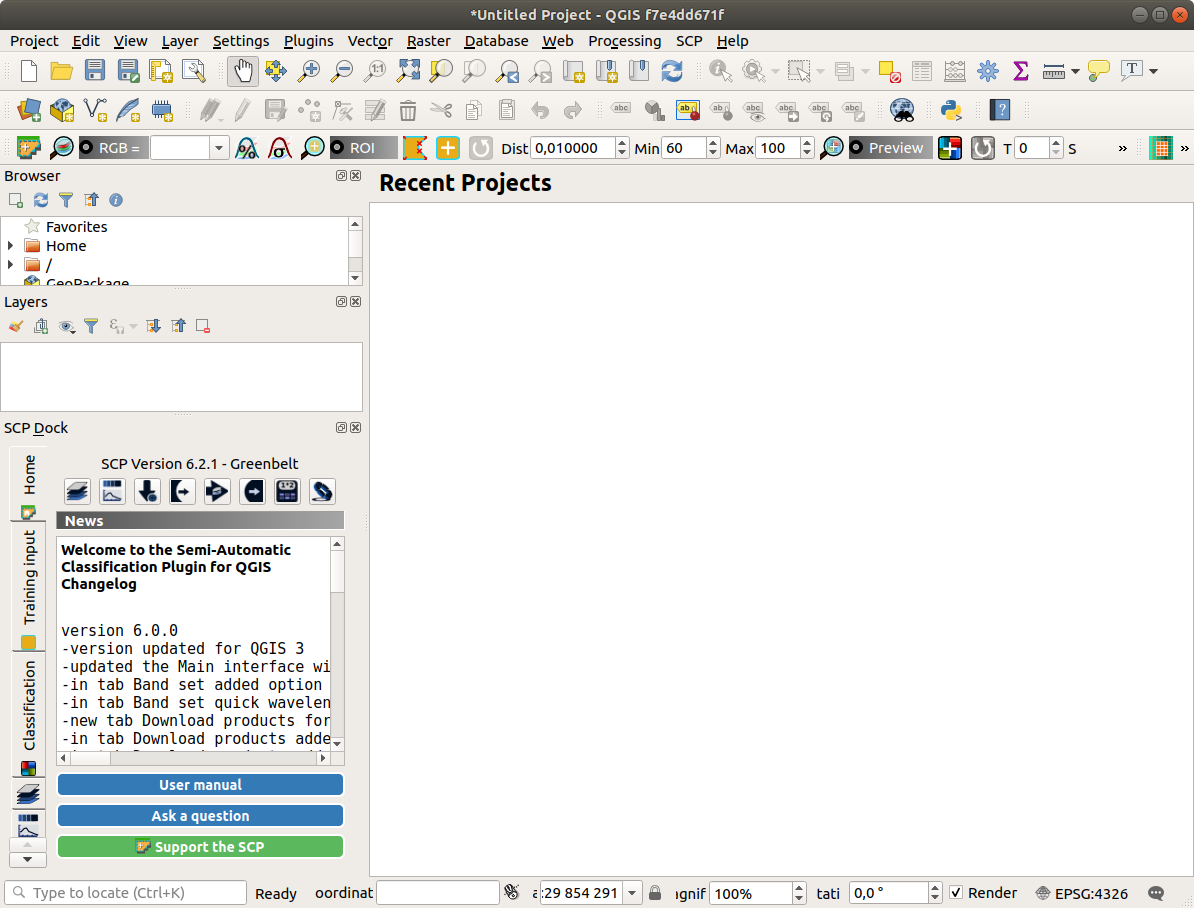1194x908 pixels.
Task: Expand the Home folder in Browser
Action: coord(10,246)
